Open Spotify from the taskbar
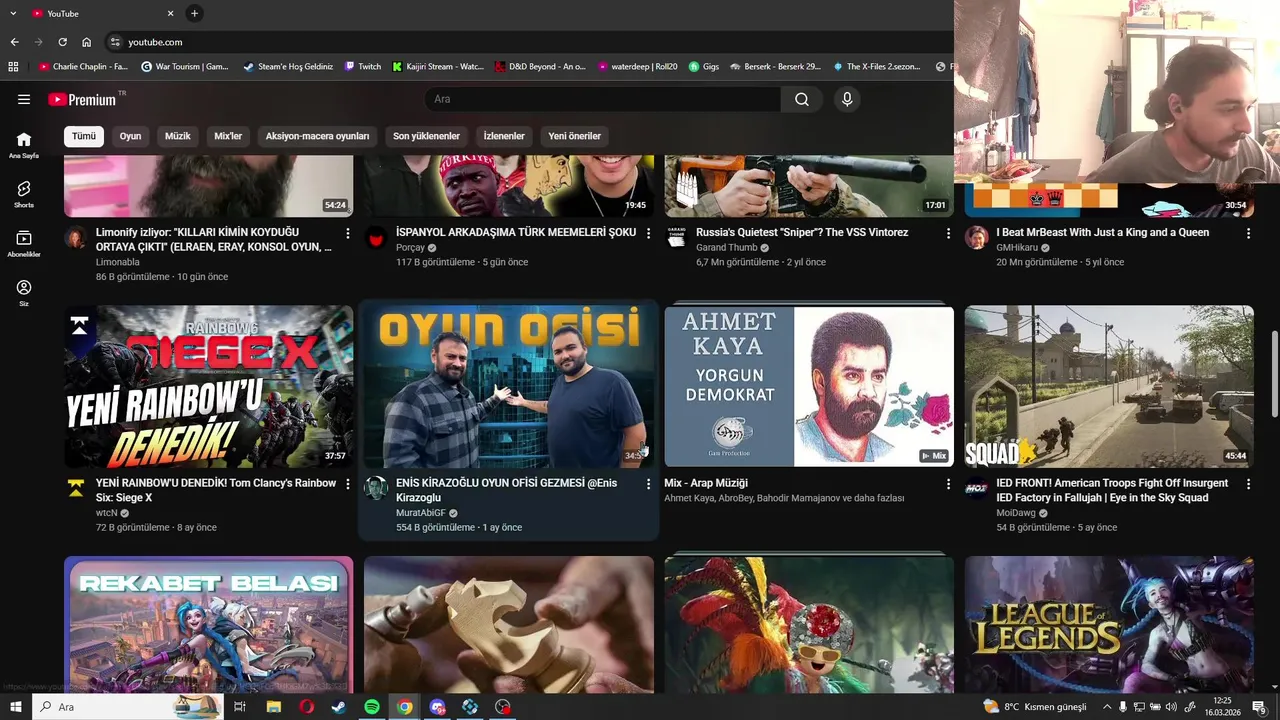Screen dimensions: 1280x720 (x=372, y=707)
